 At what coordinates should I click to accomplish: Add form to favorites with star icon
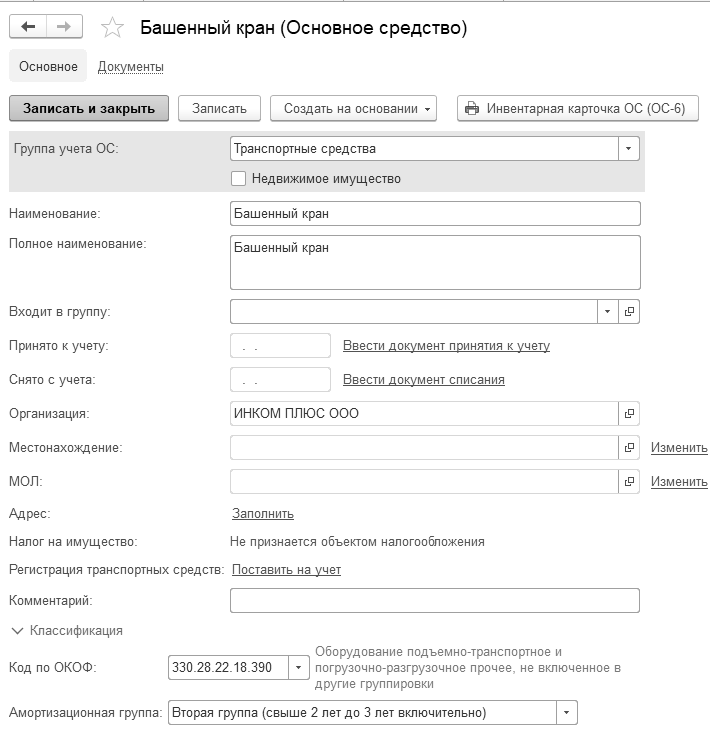tap(113, 28)
